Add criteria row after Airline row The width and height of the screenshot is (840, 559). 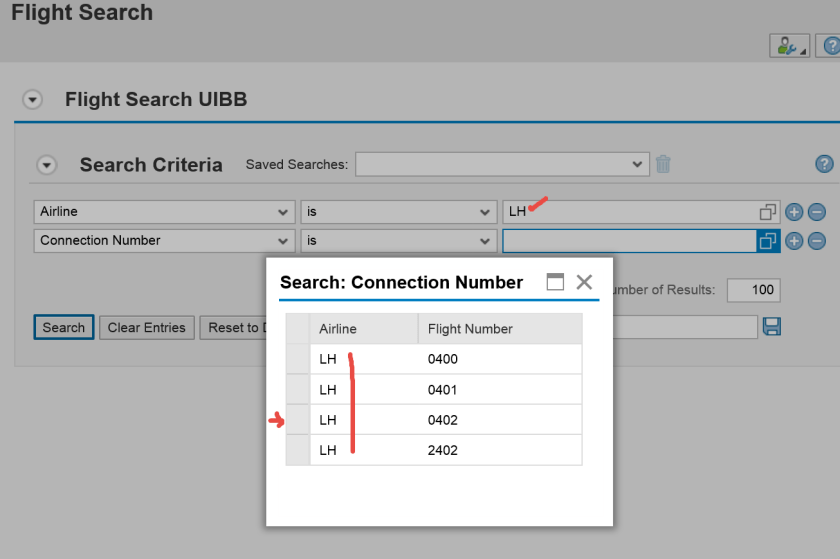[795, 212]
